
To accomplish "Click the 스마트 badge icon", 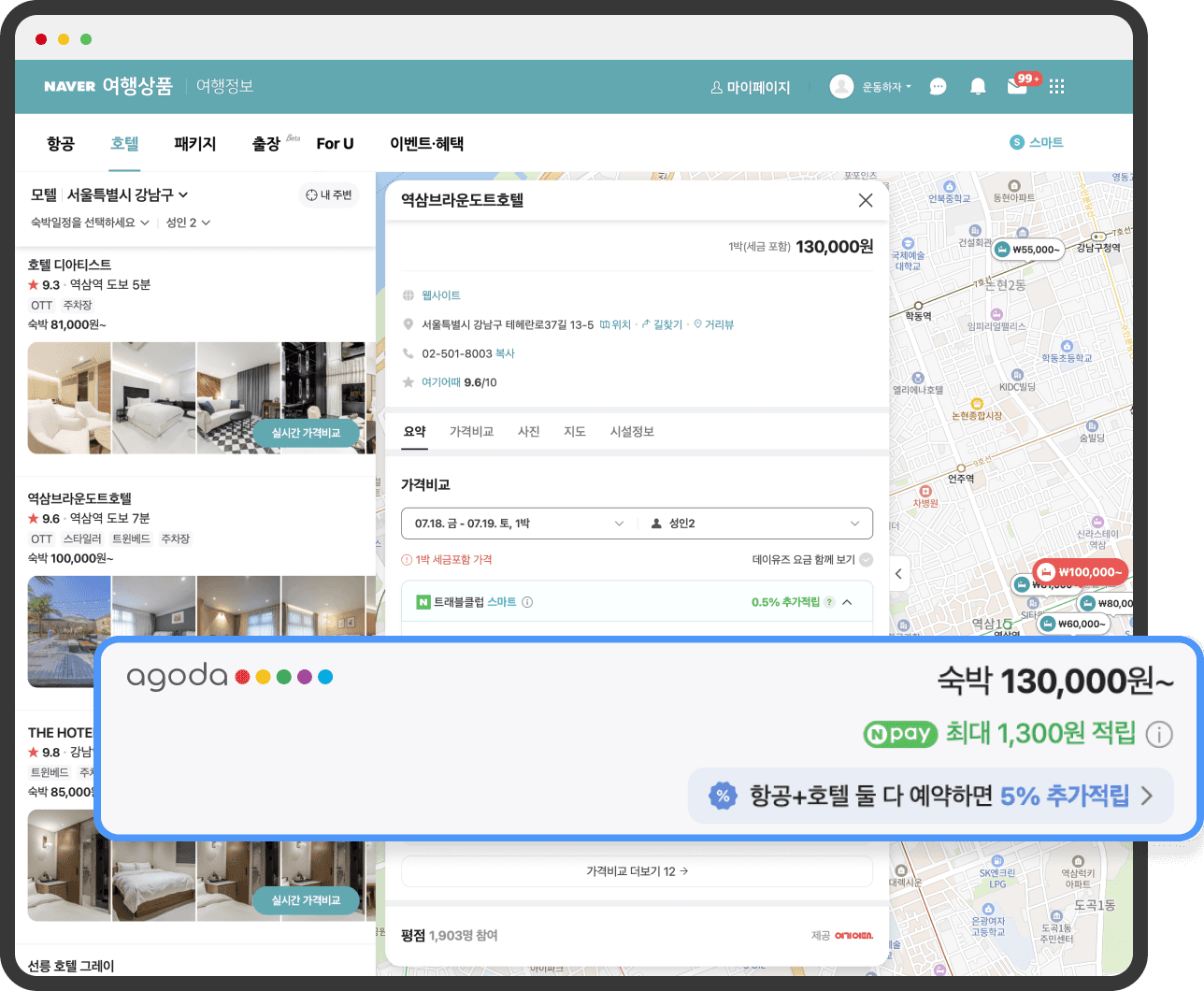I will [x=1017, y=142].
